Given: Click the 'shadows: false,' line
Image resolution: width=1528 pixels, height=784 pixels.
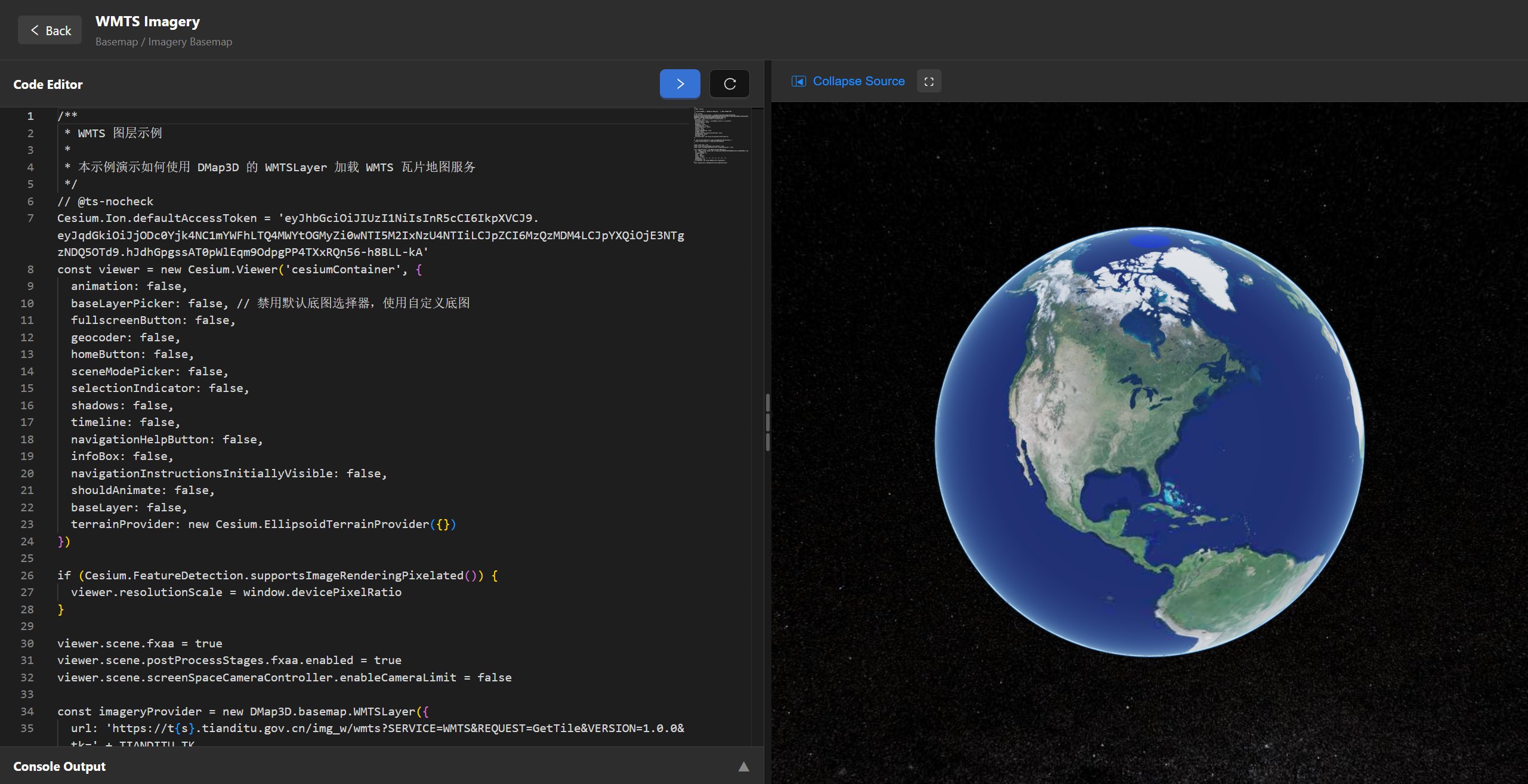Looking at the screenshot, I should click(122, 405).
